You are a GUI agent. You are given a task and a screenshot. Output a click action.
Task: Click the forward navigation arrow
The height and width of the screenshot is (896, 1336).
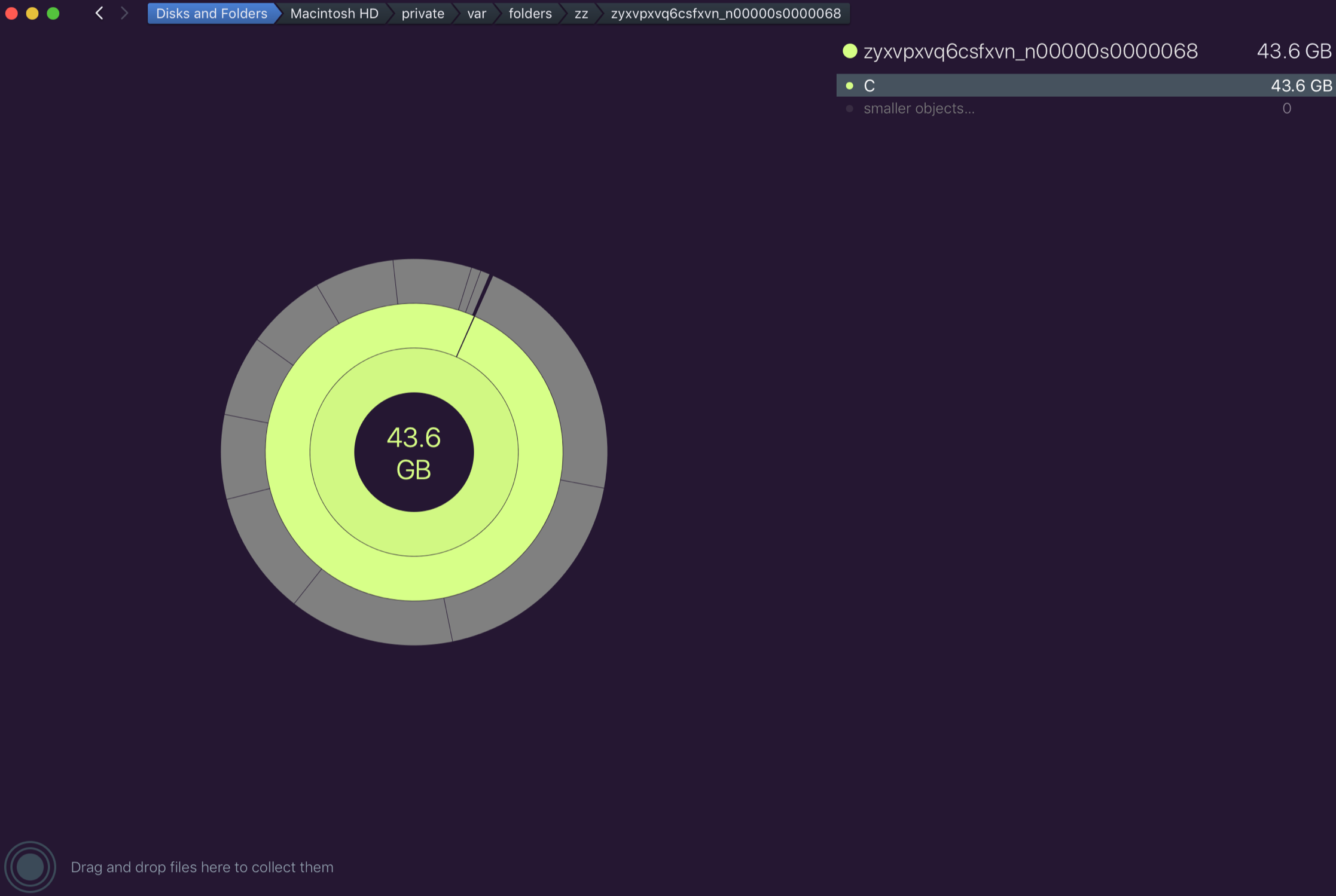(124, 13)
